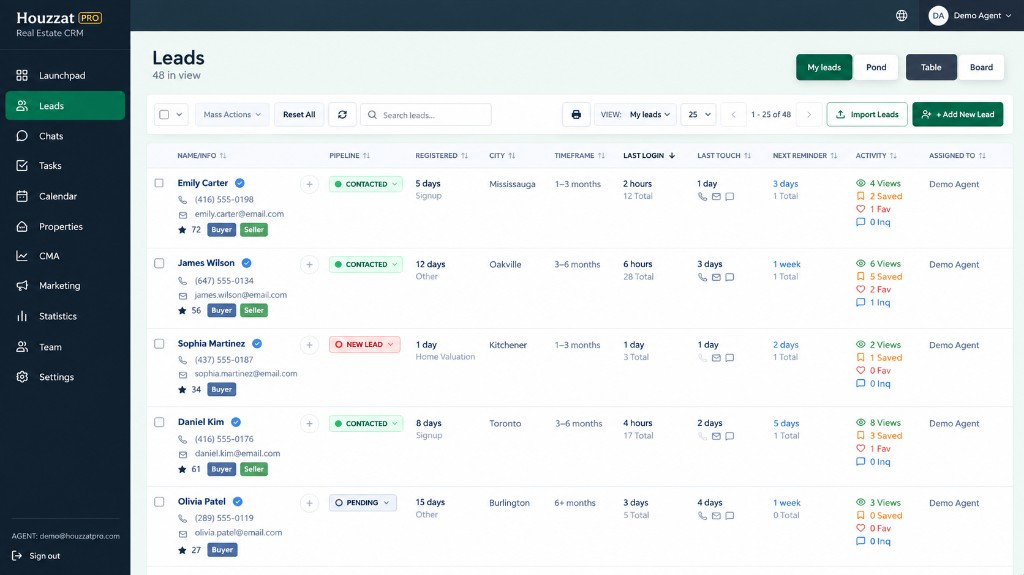Select the Sophia Martinez row checkbox
Screen dimensions: 1024x575
tap(159, 344)
